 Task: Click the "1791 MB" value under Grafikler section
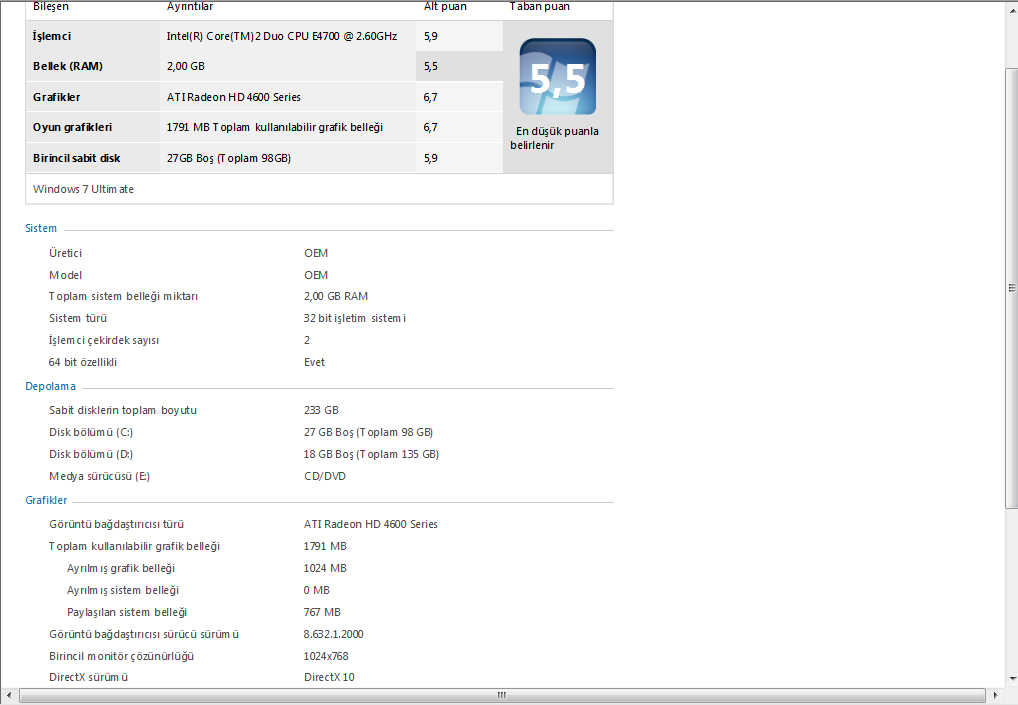[325, 547]
